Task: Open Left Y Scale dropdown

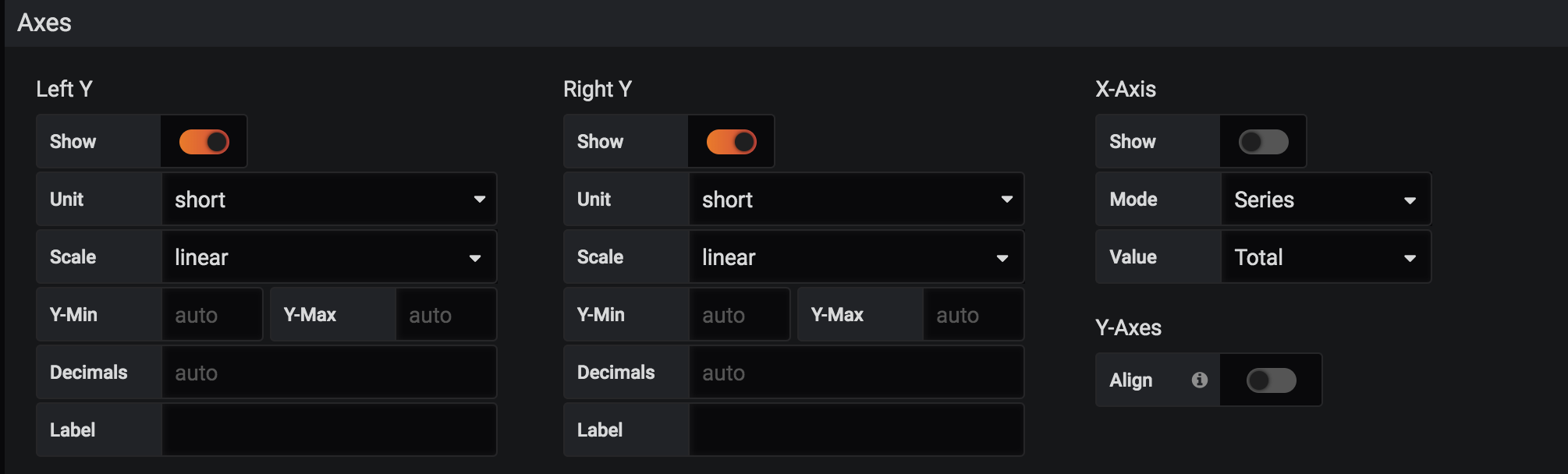Action: click(x=328, y=257)
